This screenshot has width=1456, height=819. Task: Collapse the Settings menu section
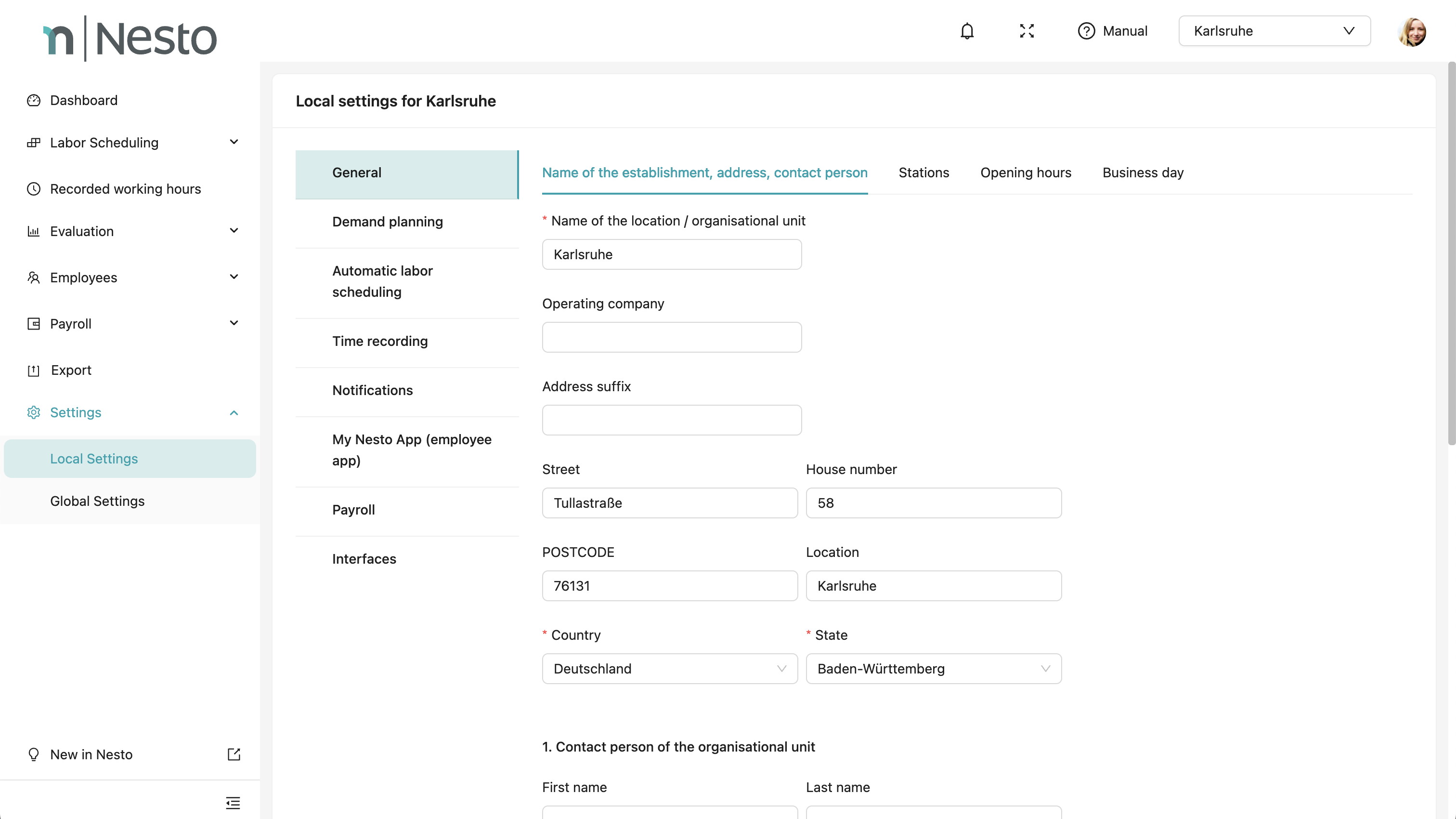(x=234, y=413)
